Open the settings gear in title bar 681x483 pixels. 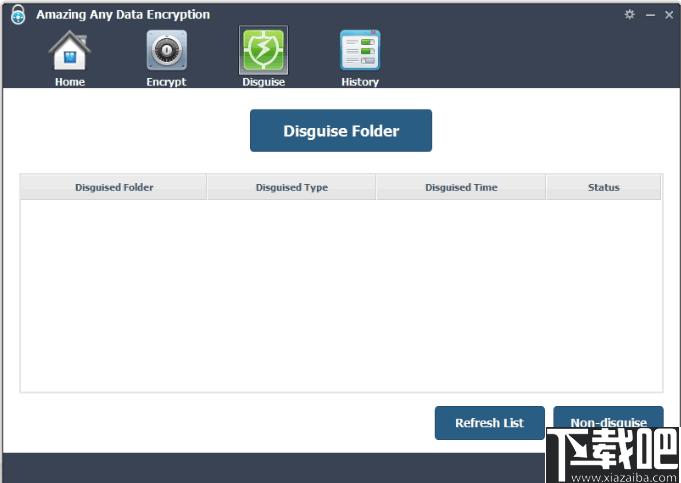click(629, 15)
